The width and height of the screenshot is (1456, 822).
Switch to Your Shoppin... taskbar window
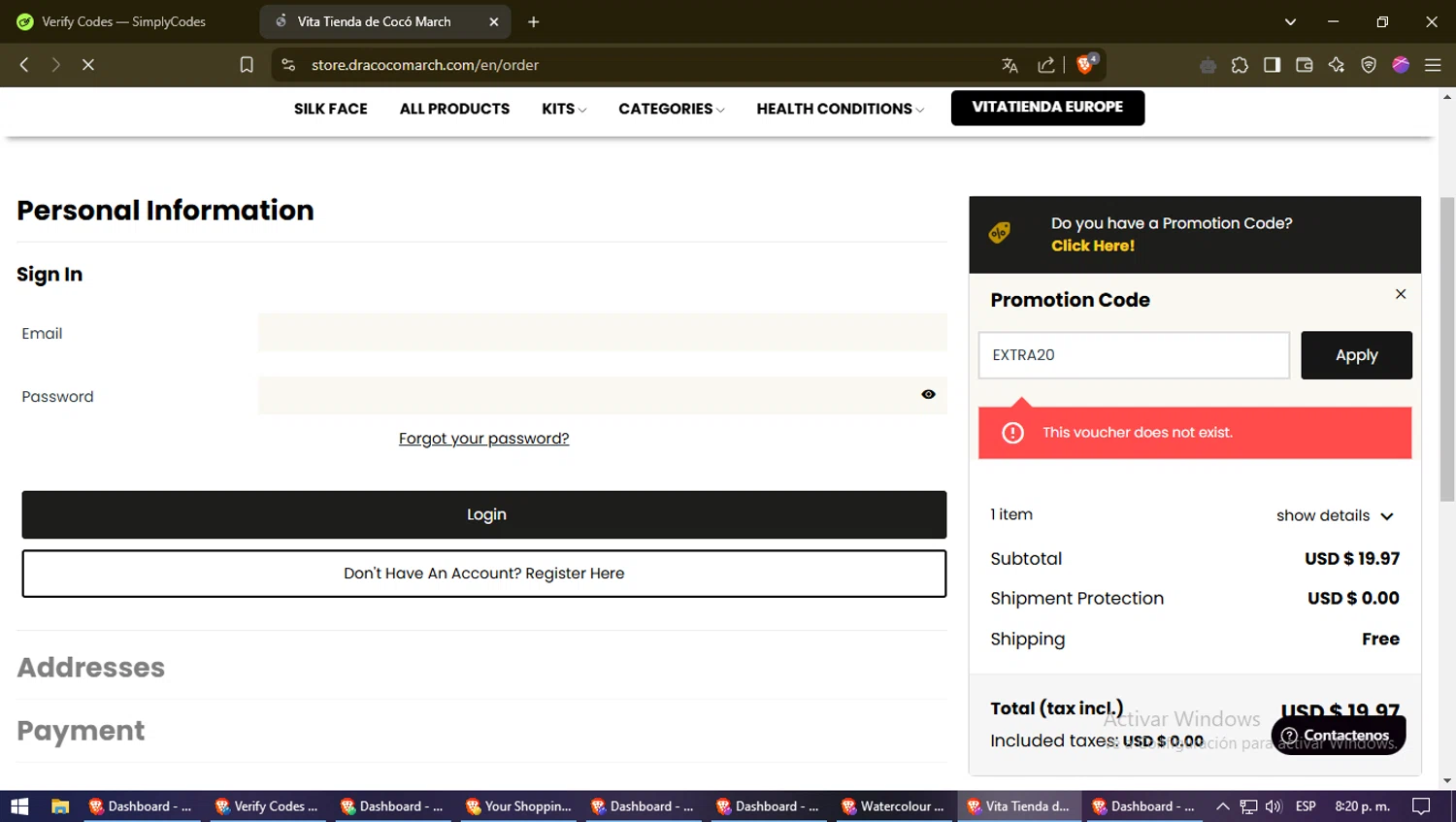tap(517, 806)
